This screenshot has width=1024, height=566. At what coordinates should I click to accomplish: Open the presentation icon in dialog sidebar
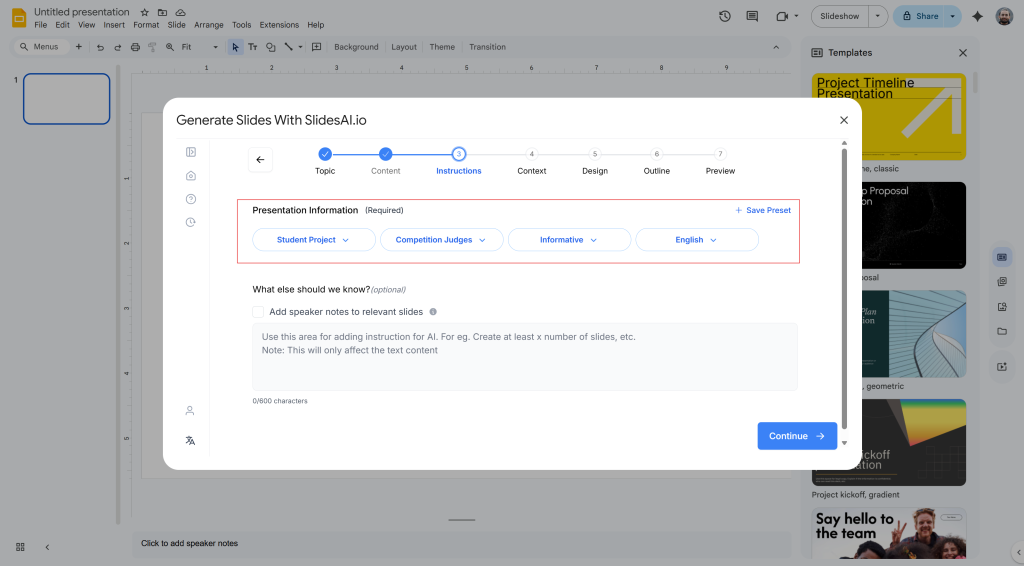191,152
